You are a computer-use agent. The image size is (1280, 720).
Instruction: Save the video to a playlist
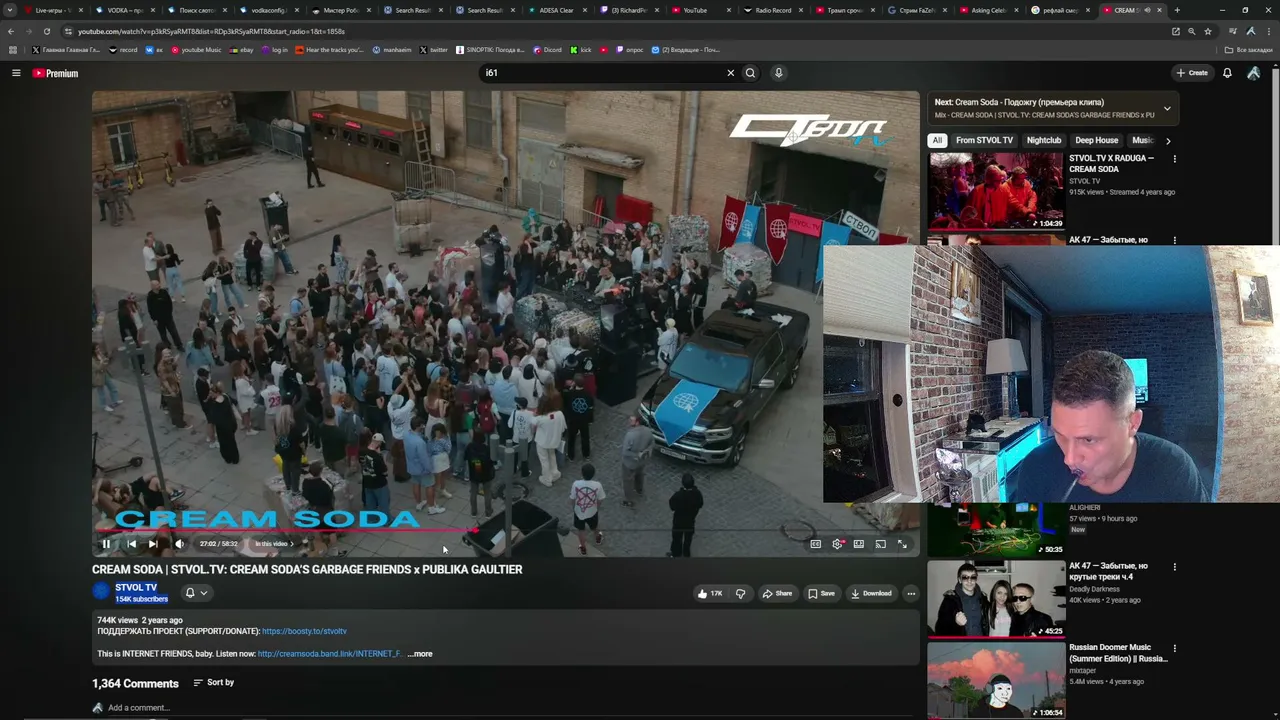(821, 593)
